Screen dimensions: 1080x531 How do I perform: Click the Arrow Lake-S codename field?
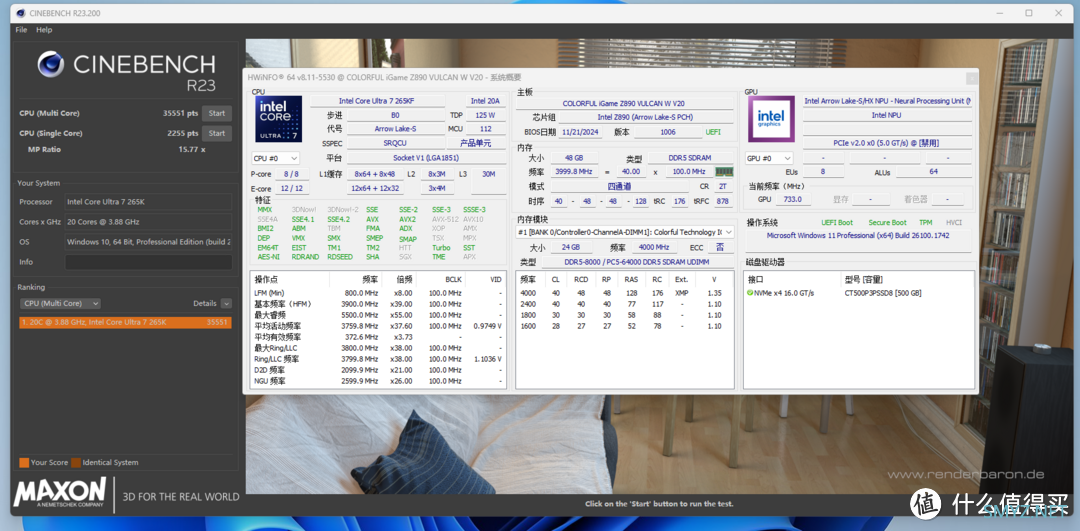pyautogui.click(x=395, y=129)
